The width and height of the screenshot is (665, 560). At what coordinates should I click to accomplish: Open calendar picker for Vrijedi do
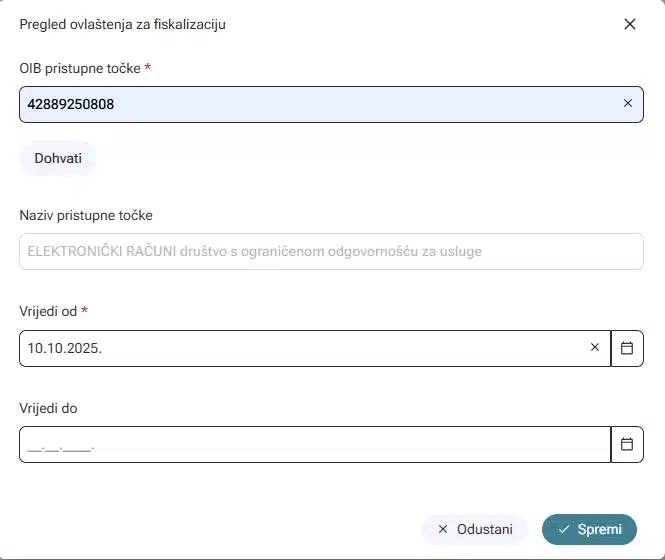(627, 444)
